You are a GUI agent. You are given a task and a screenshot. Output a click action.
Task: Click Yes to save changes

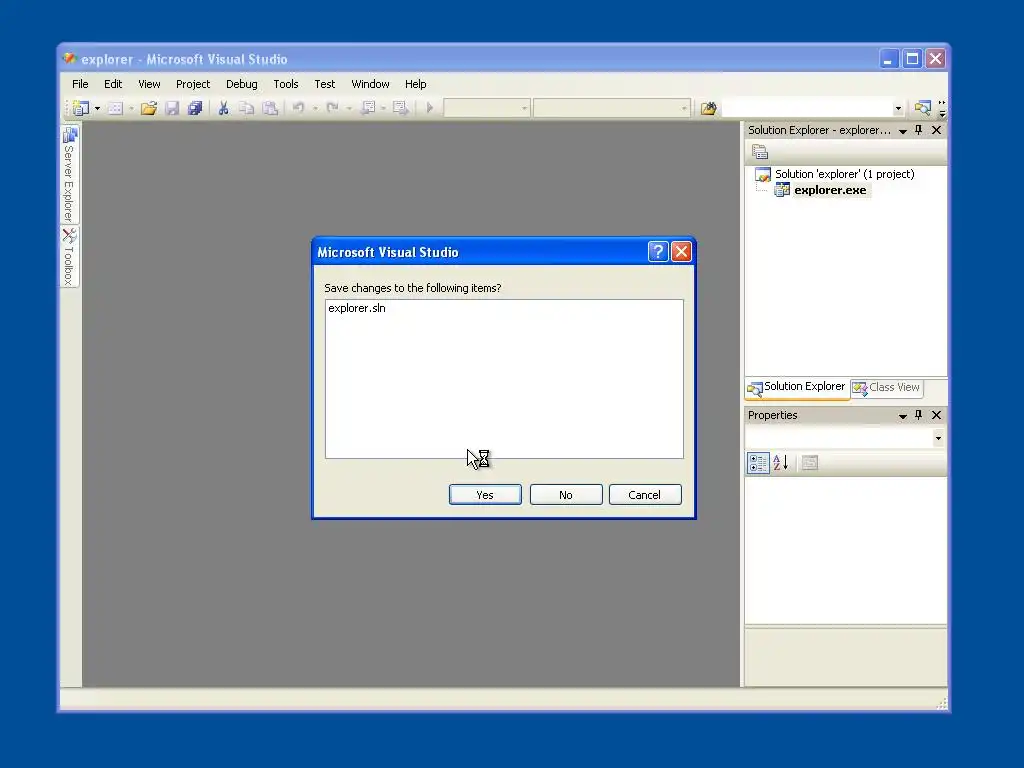coord(485,495)
